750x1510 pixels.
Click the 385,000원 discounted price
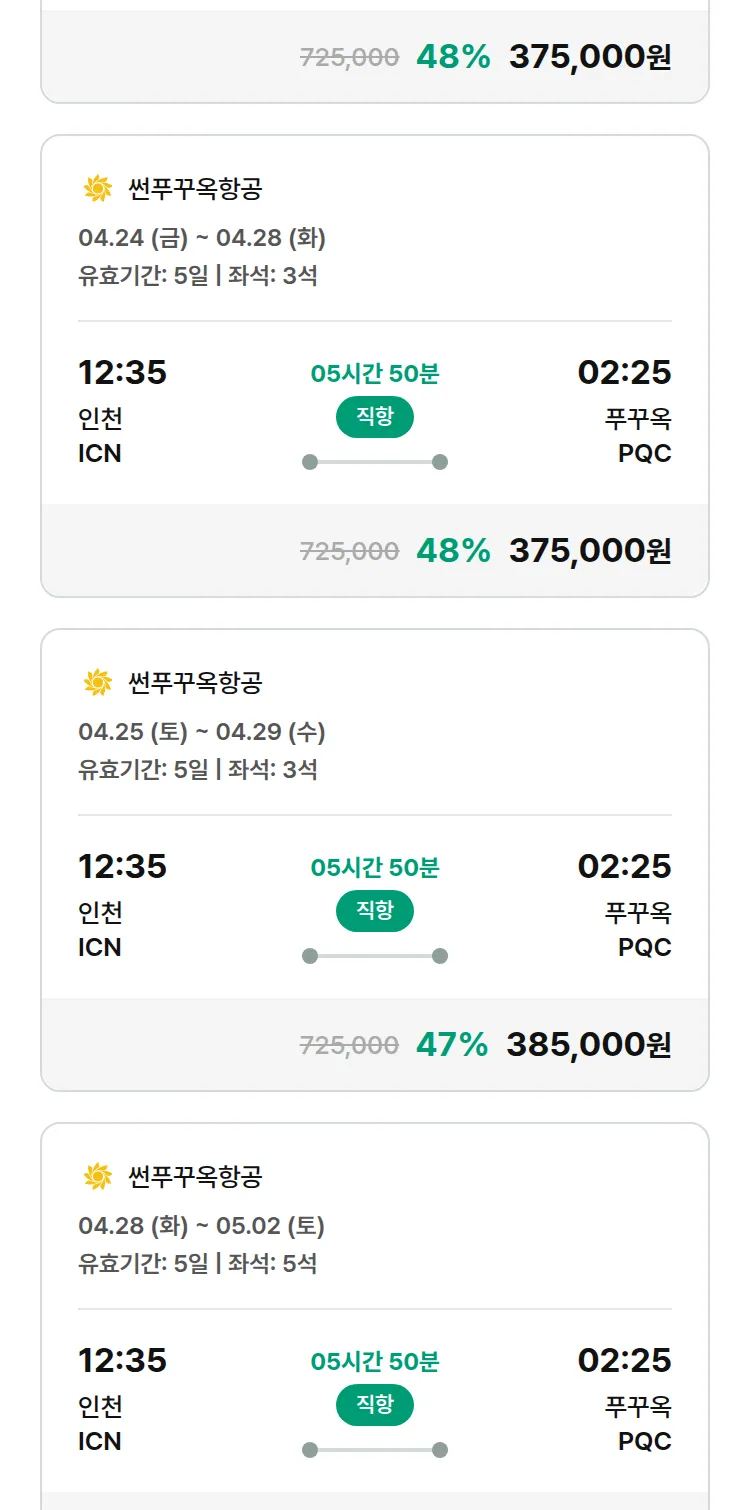pyautogui.click(x=589, y=1045)
